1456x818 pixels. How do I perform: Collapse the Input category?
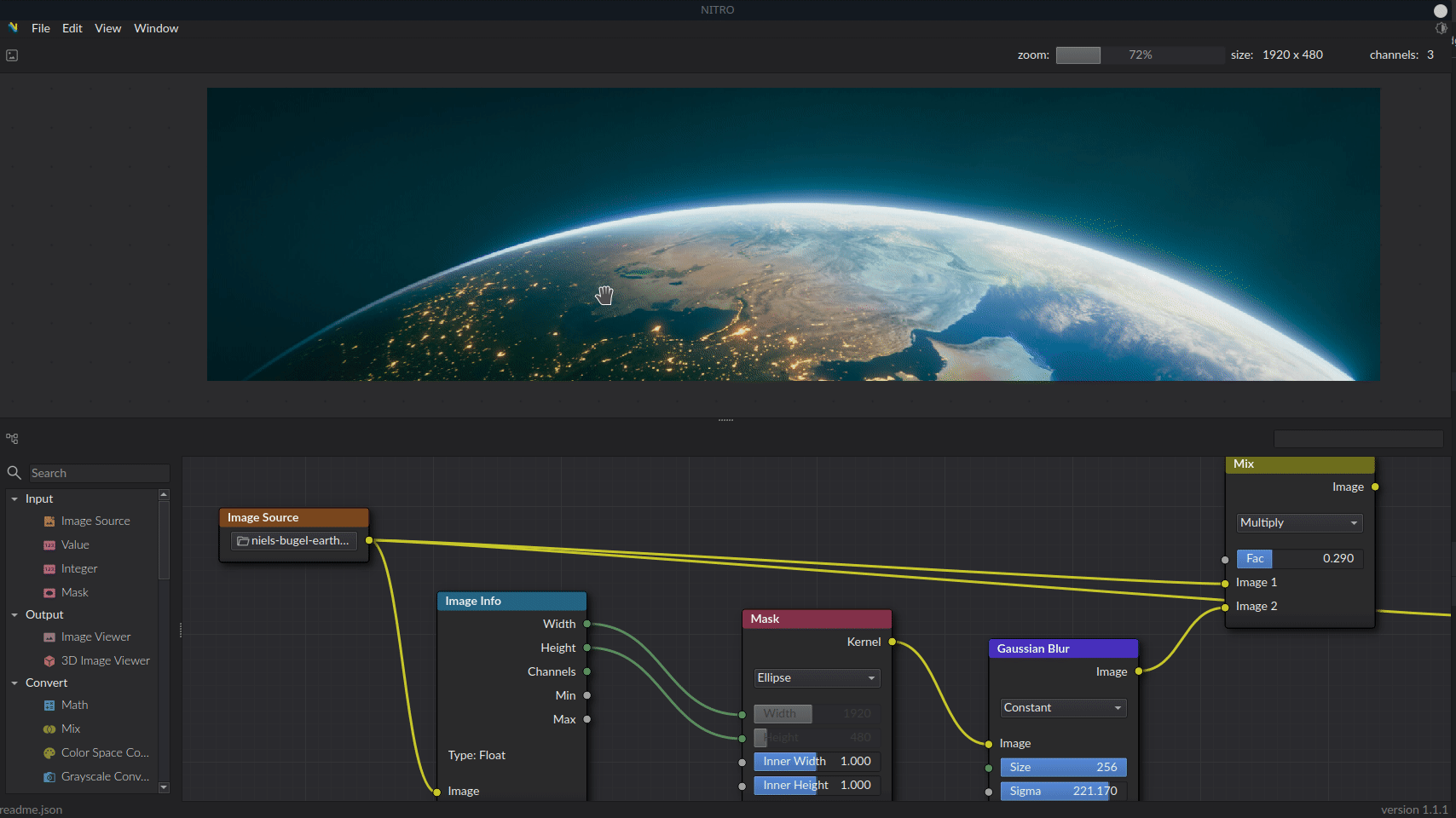(x=14, y=498)
